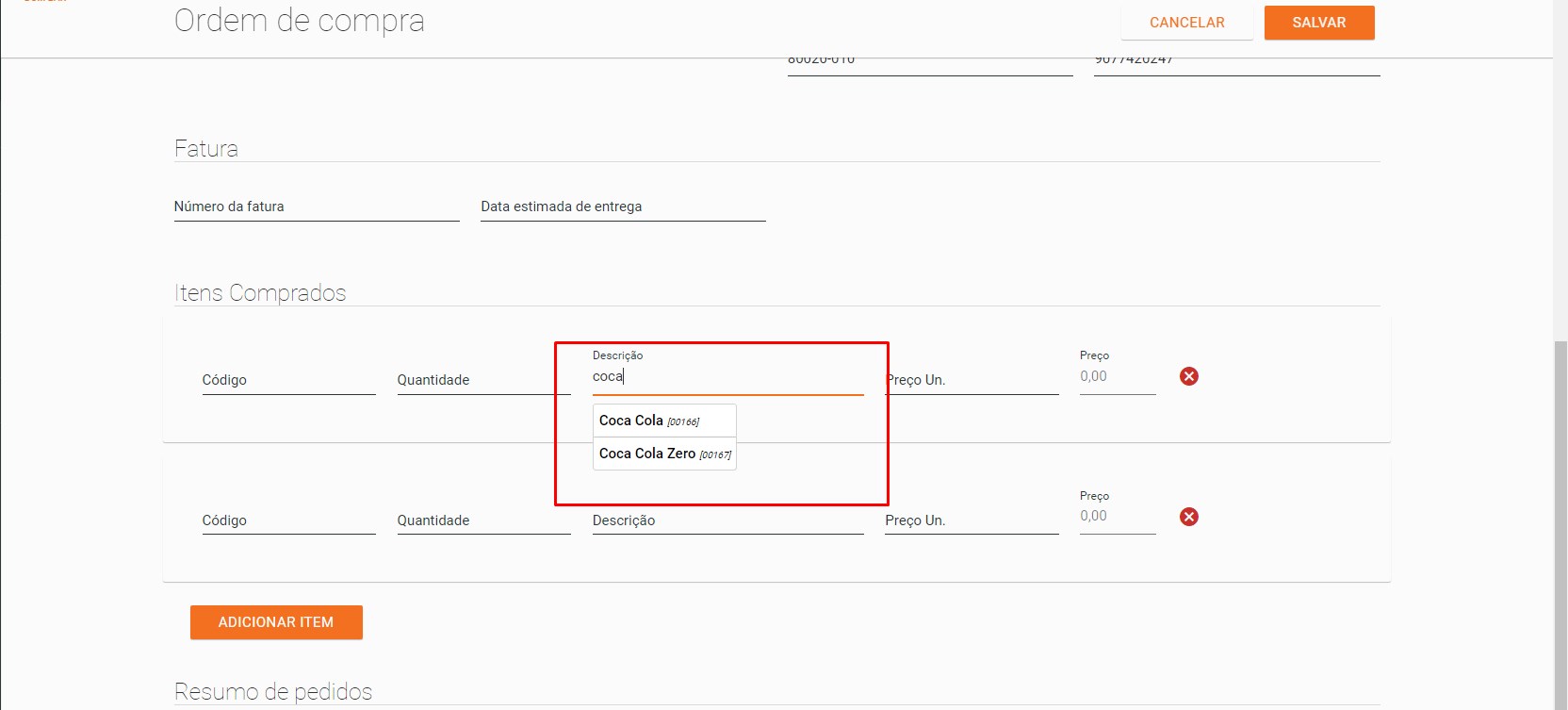The height and width of the screenshot is (710, 1568).
Task: Remove the first purchased item row
Action: [x=1189, y=376]
